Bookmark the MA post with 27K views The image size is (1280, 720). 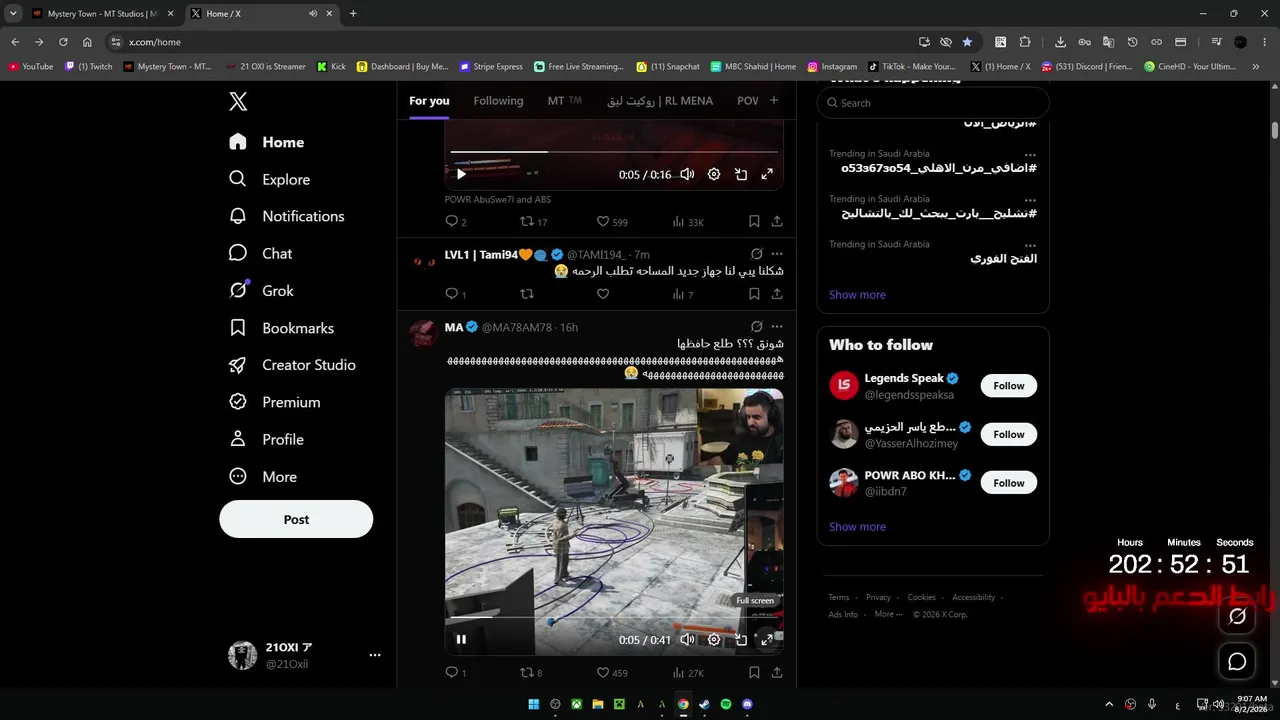tap(754, 673)
